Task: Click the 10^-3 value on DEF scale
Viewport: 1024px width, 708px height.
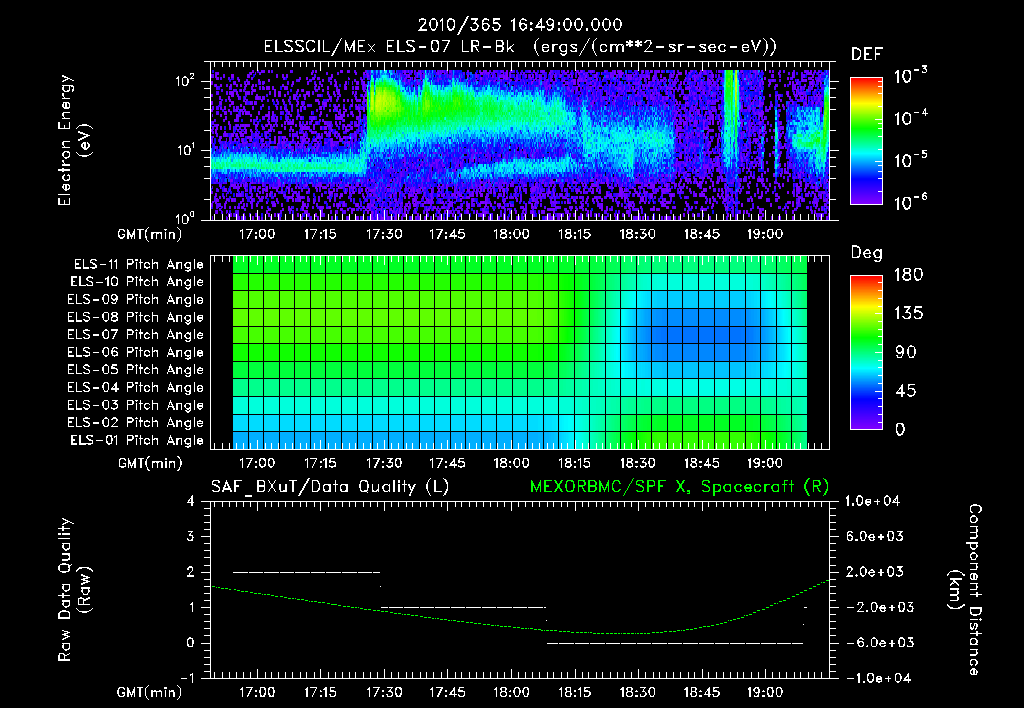Action: pos(910,76)
